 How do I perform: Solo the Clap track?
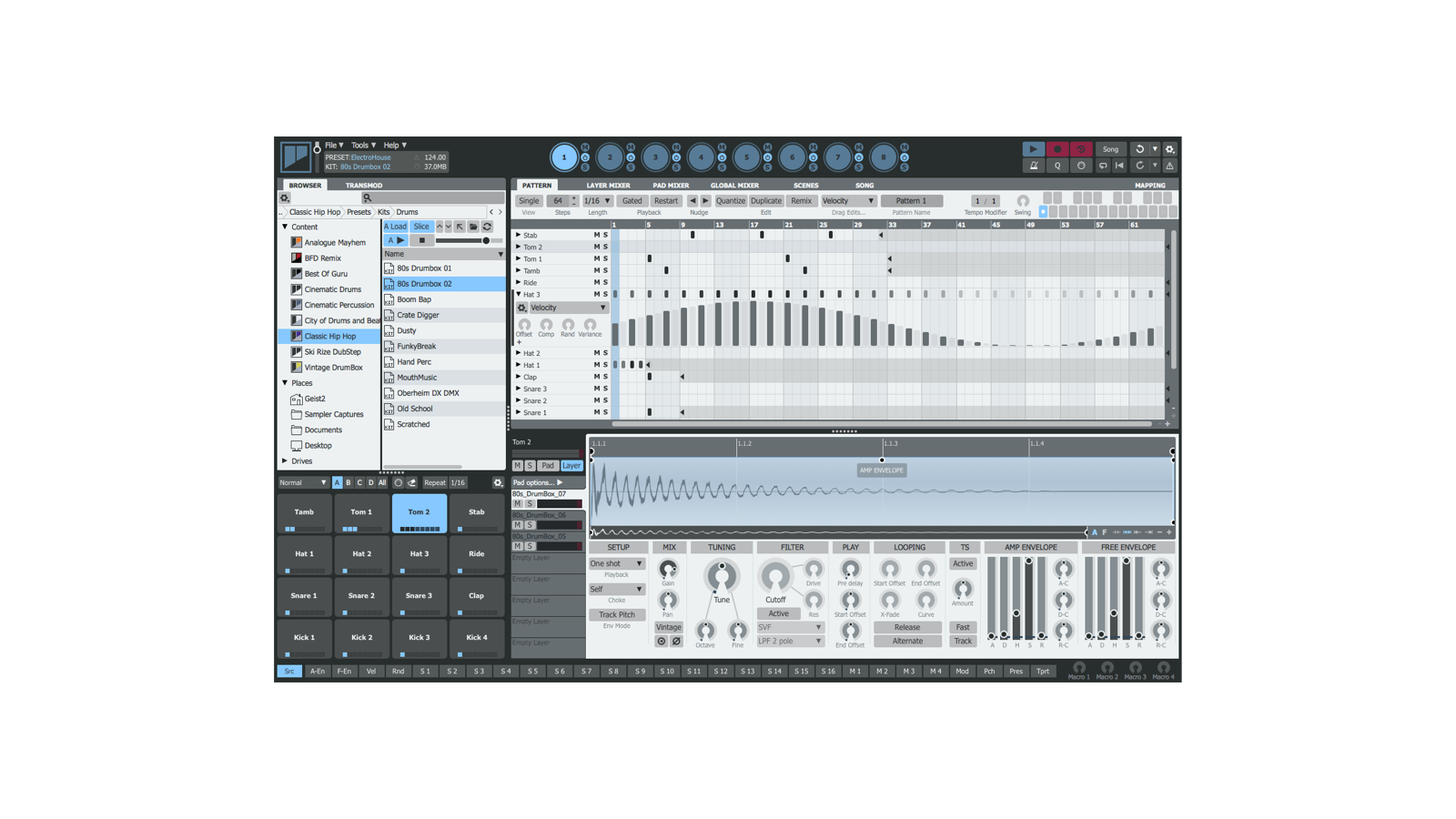pyautogui.click(x=605, y=377)
